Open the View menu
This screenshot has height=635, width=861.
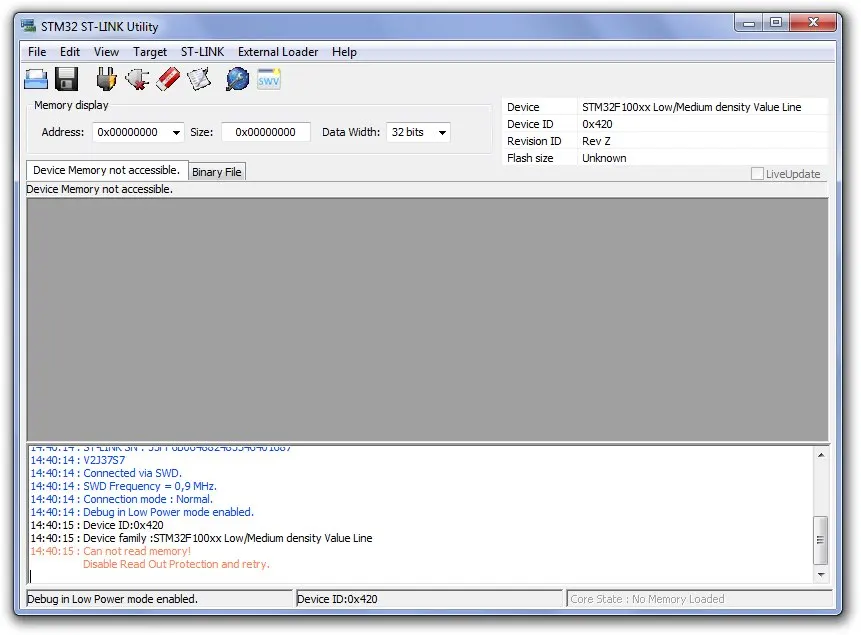[106, 52]
